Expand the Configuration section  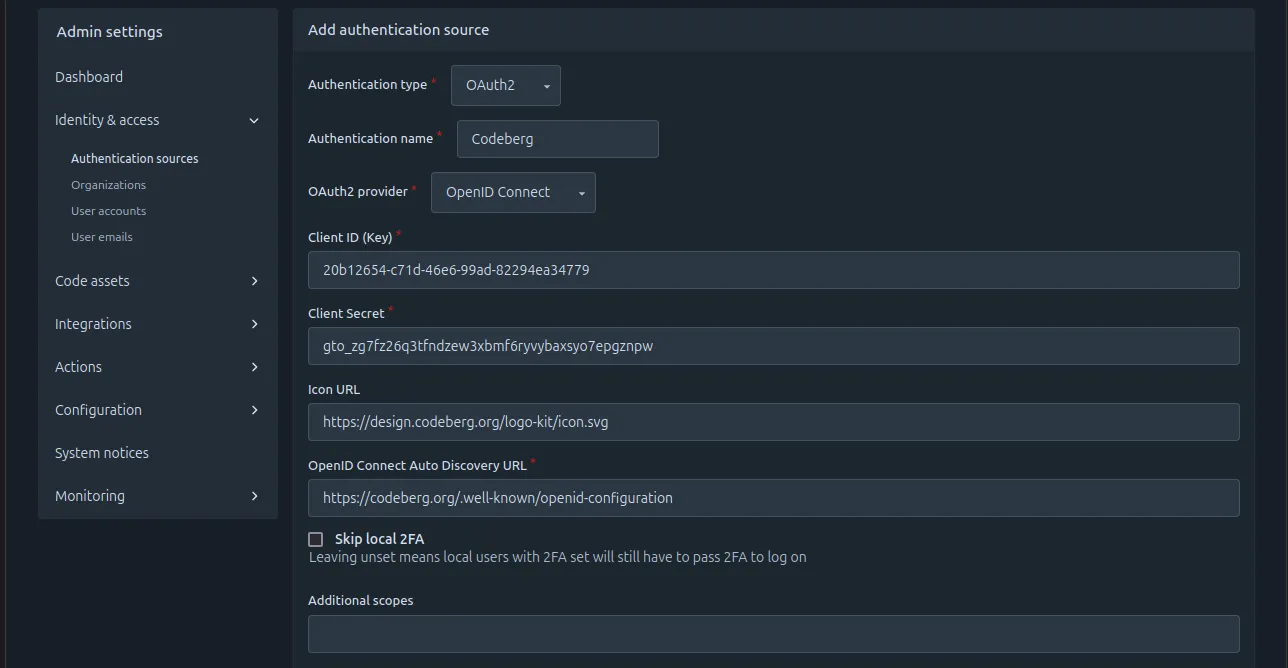click(155, 410)
